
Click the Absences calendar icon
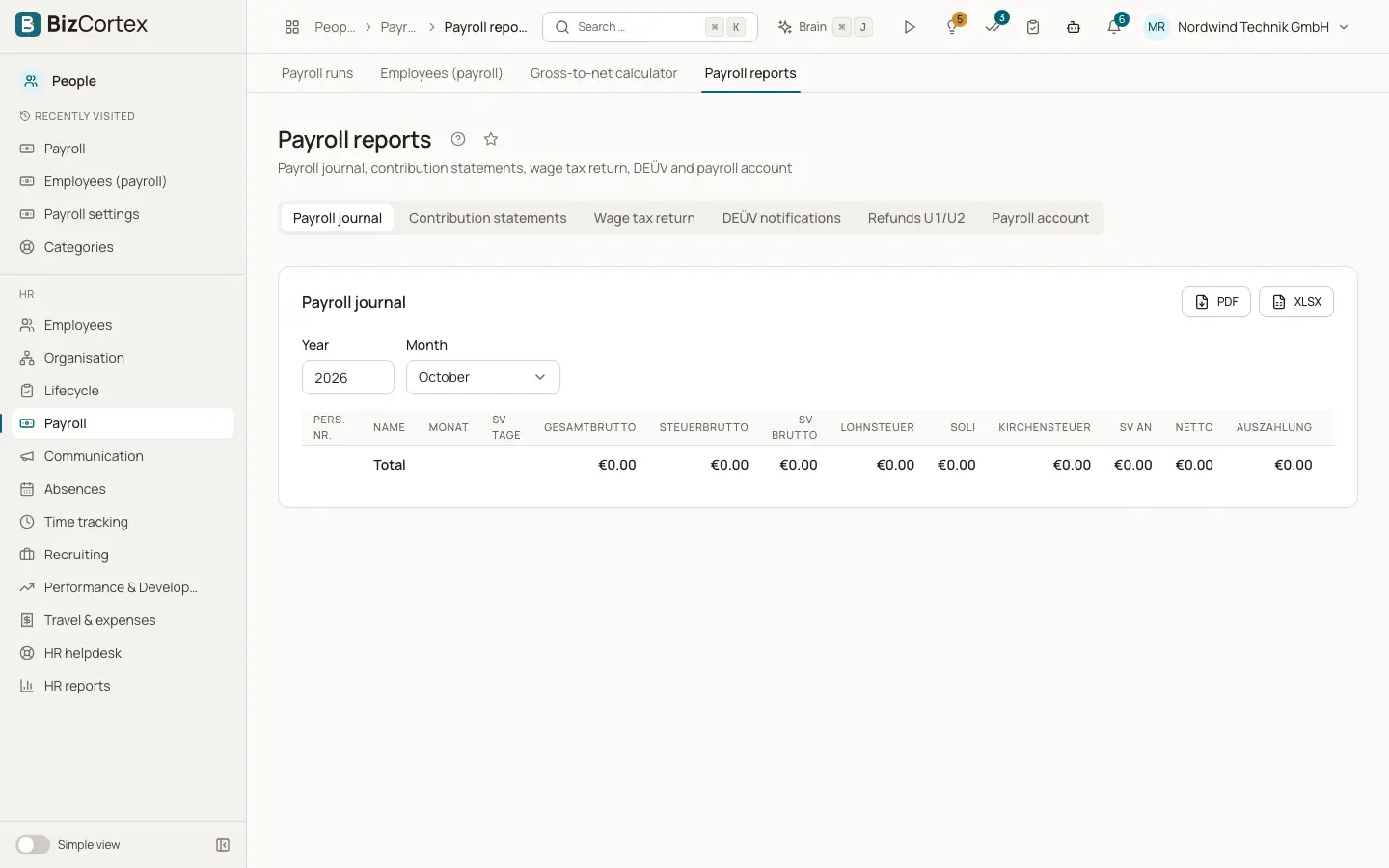tap(27, 489)
